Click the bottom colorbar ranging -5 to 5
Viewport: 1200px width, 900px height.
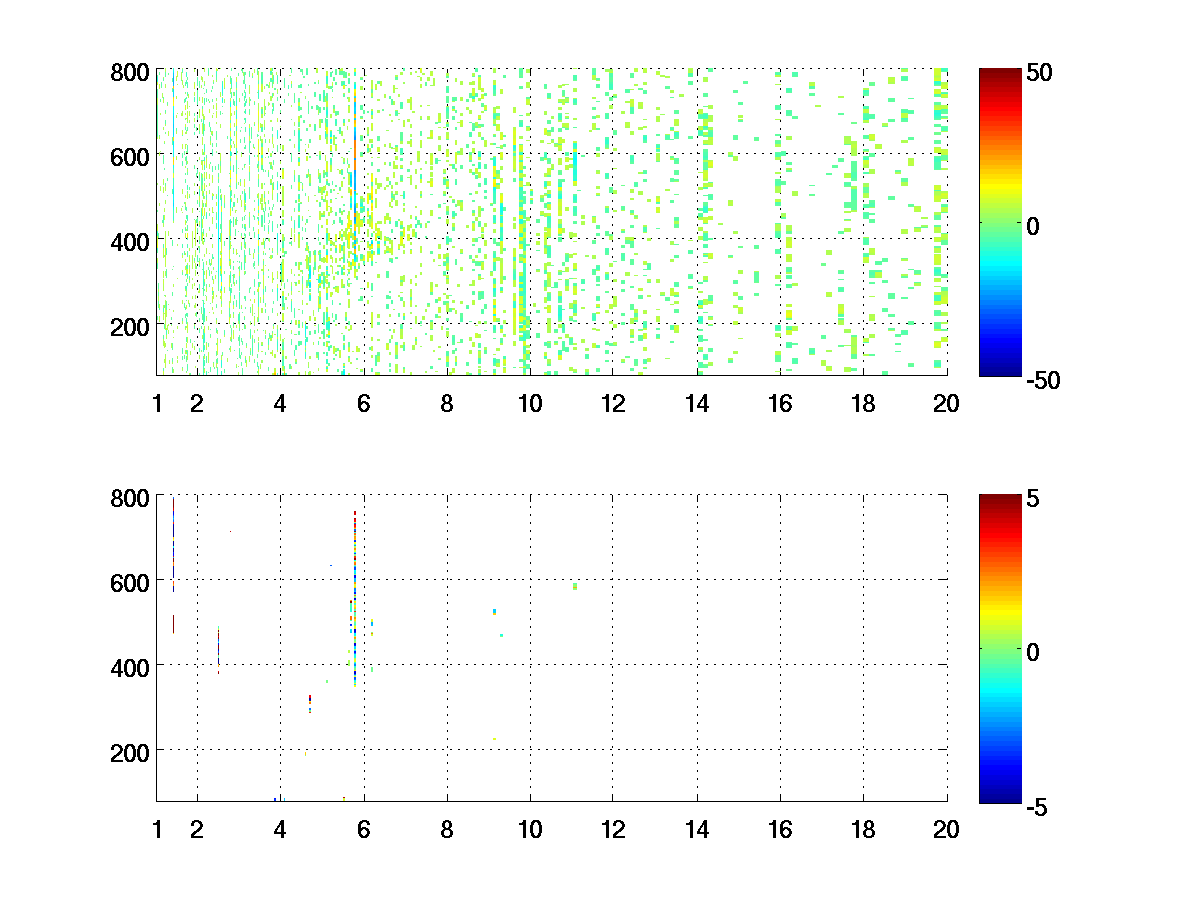tap(999, 648)
